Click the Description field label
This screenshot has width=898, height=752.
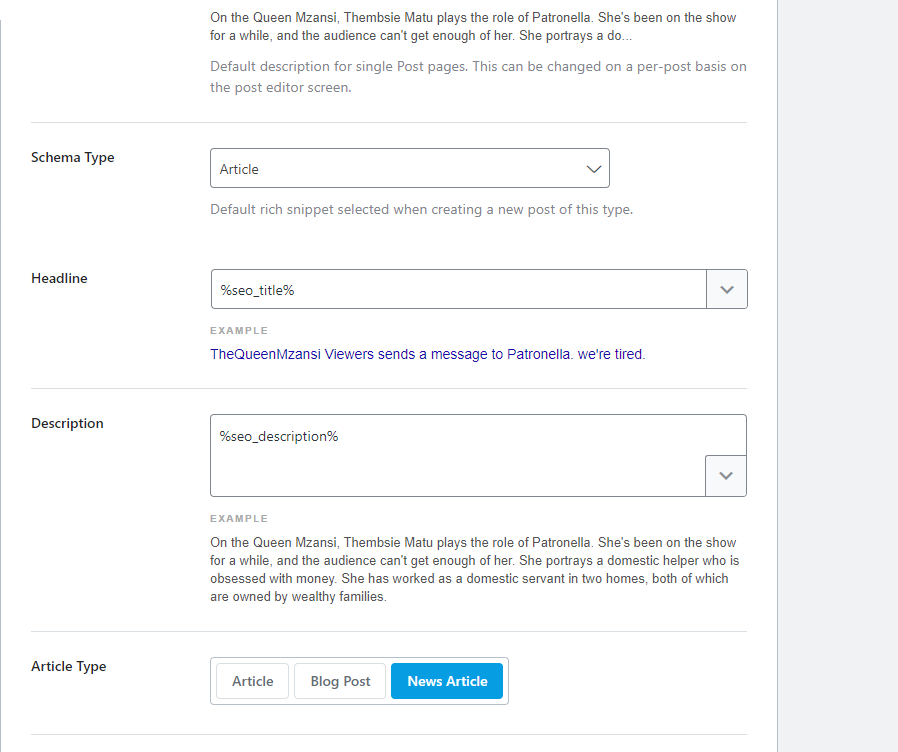67,423
